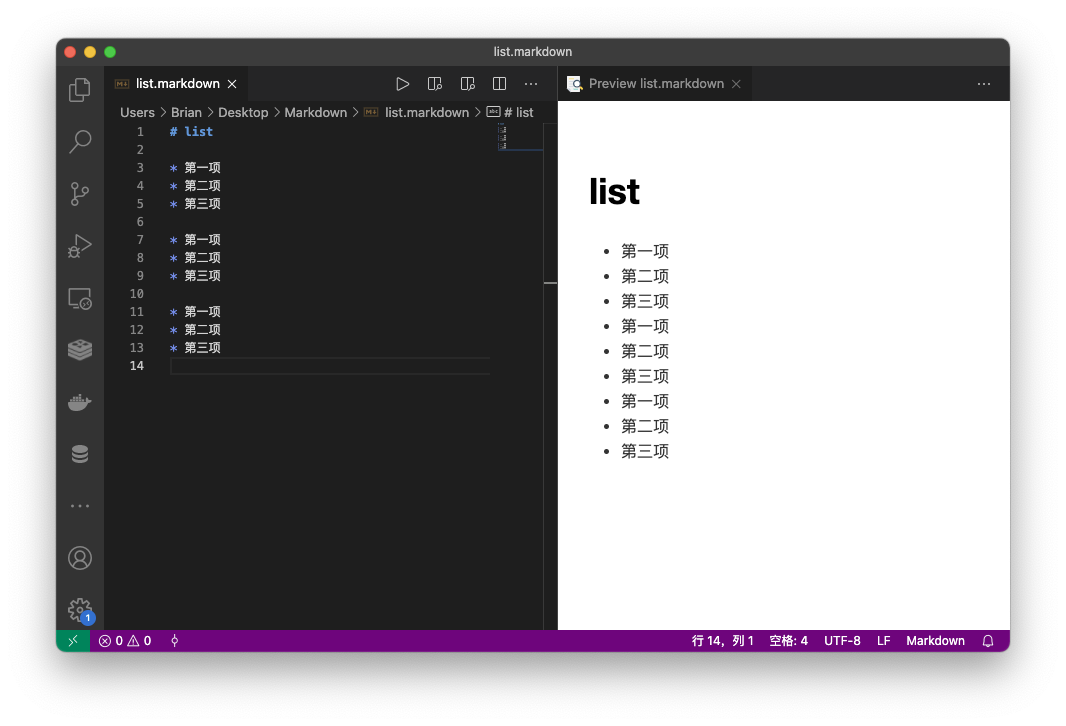This screenshot has width=1066, height=726.
Task: Open preview to the side icon
Action: click(434, 84)
